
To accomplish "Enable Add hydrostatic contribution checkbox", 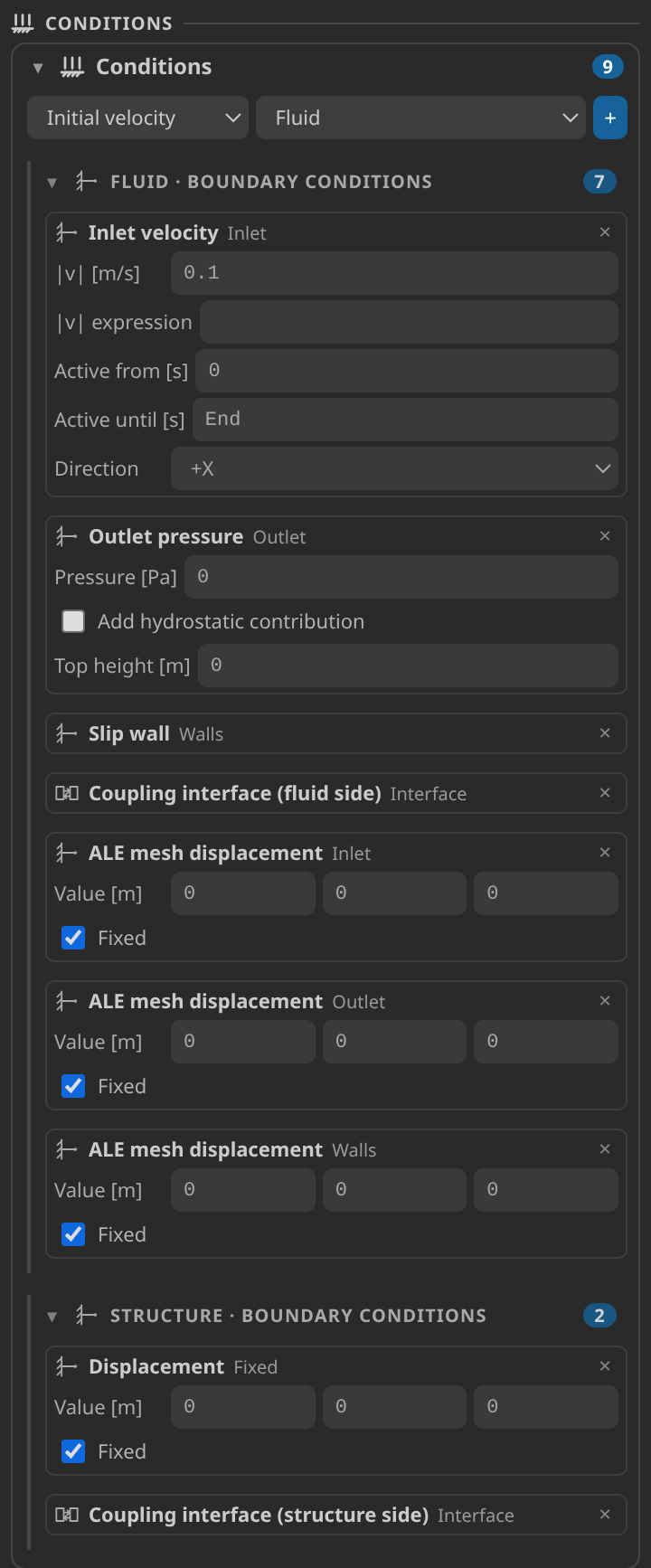I will point(73,621).
